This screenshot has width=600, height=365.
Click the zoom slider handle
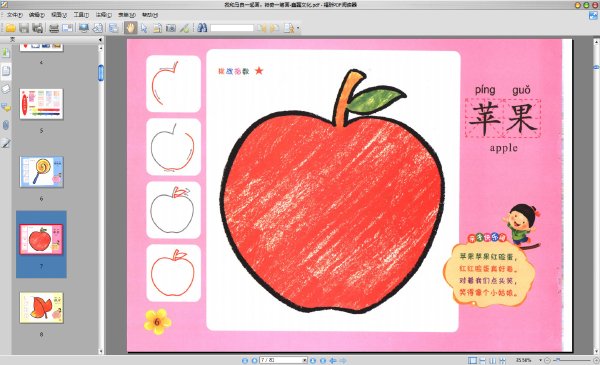tap(558, 360)
